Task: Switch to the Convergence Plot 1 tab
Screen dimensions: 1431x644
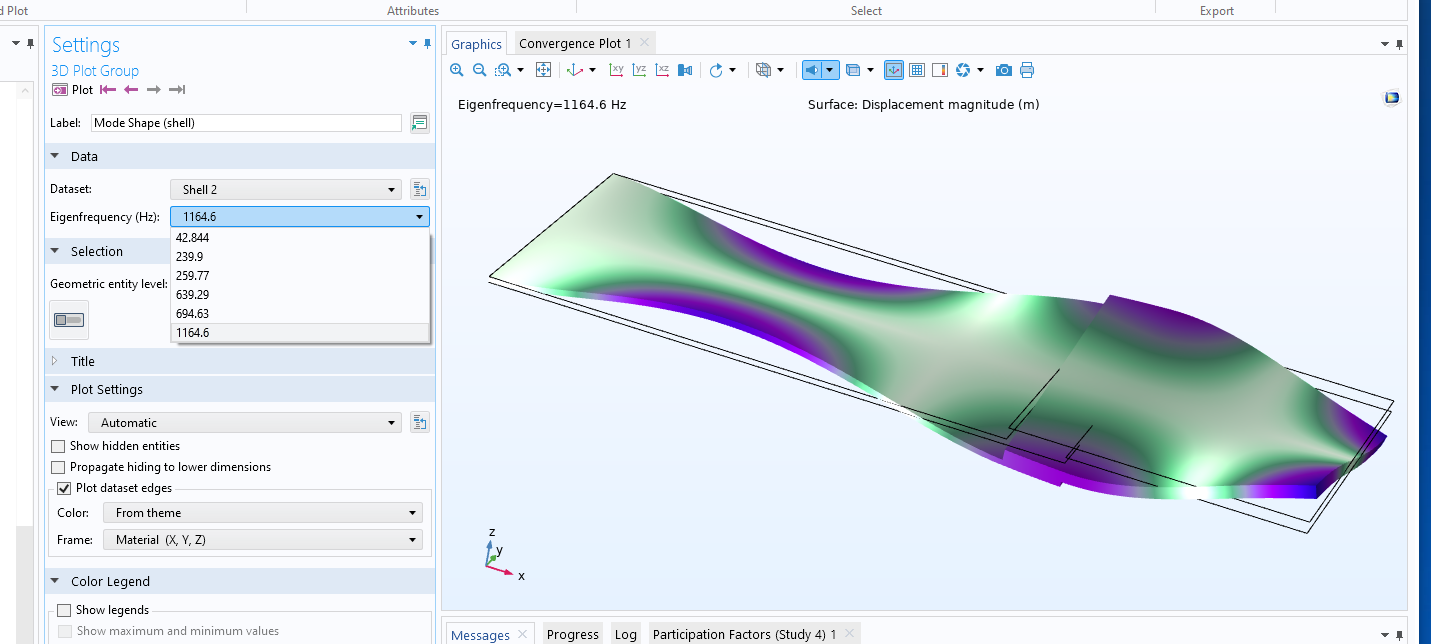Action: coord(575,43)
